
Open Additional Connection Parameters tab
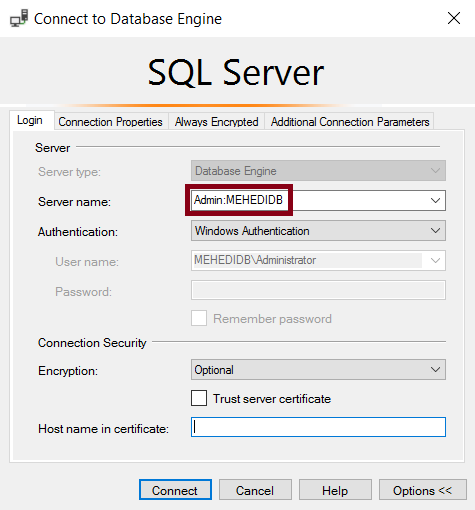point(350,122)
